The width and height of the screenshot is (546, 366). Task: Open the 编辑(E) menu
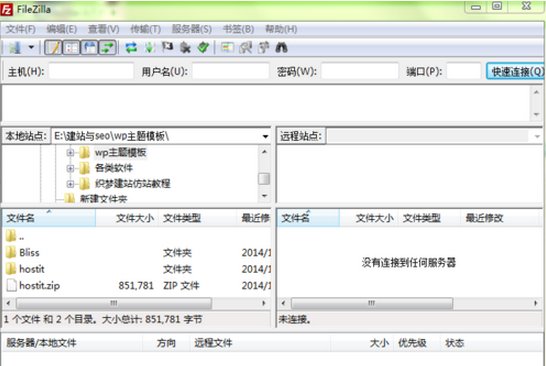point(62,29)
